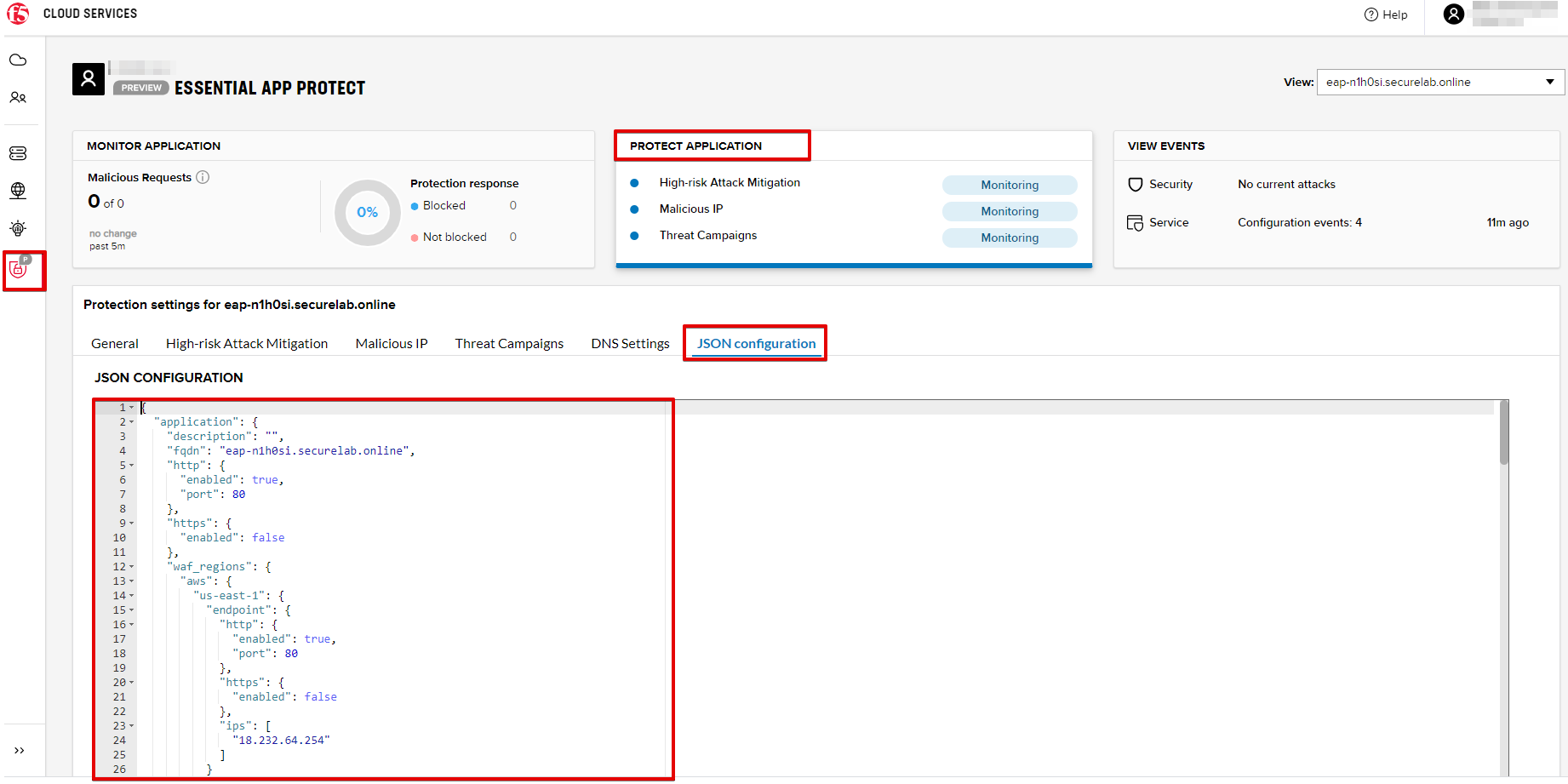This screenshot has width=1568, height=784.
Task: Click the F5 logo
Action: coord(18,14)
